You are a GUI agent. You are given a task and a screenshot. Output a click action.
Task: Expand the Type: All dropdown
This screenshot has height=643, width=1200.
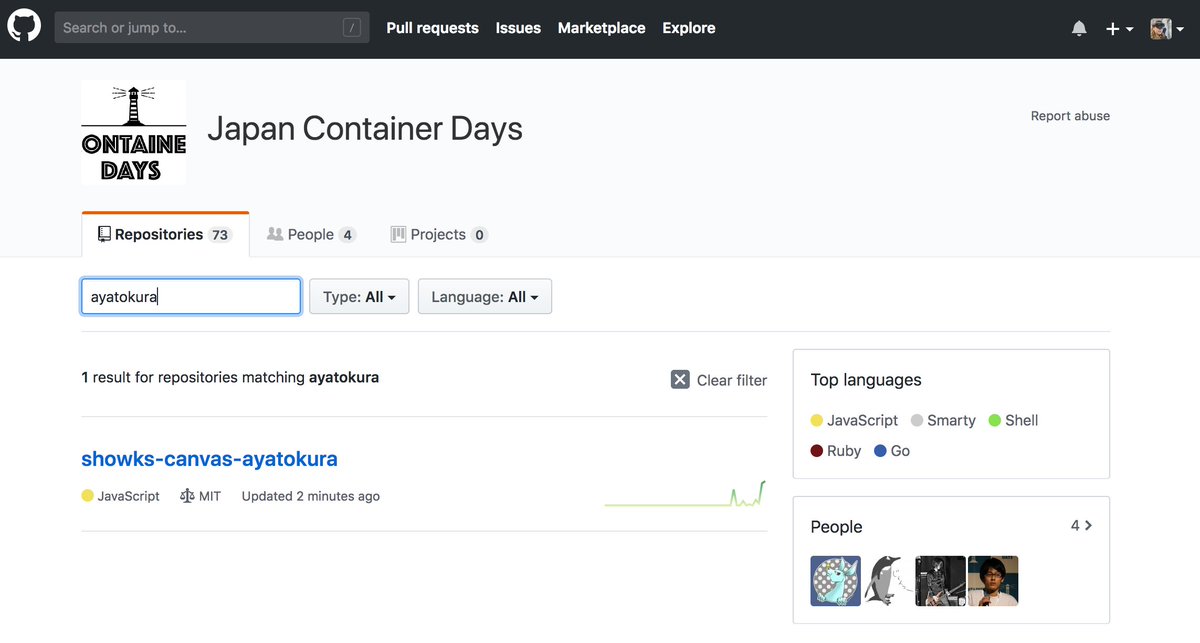[359, 297]
